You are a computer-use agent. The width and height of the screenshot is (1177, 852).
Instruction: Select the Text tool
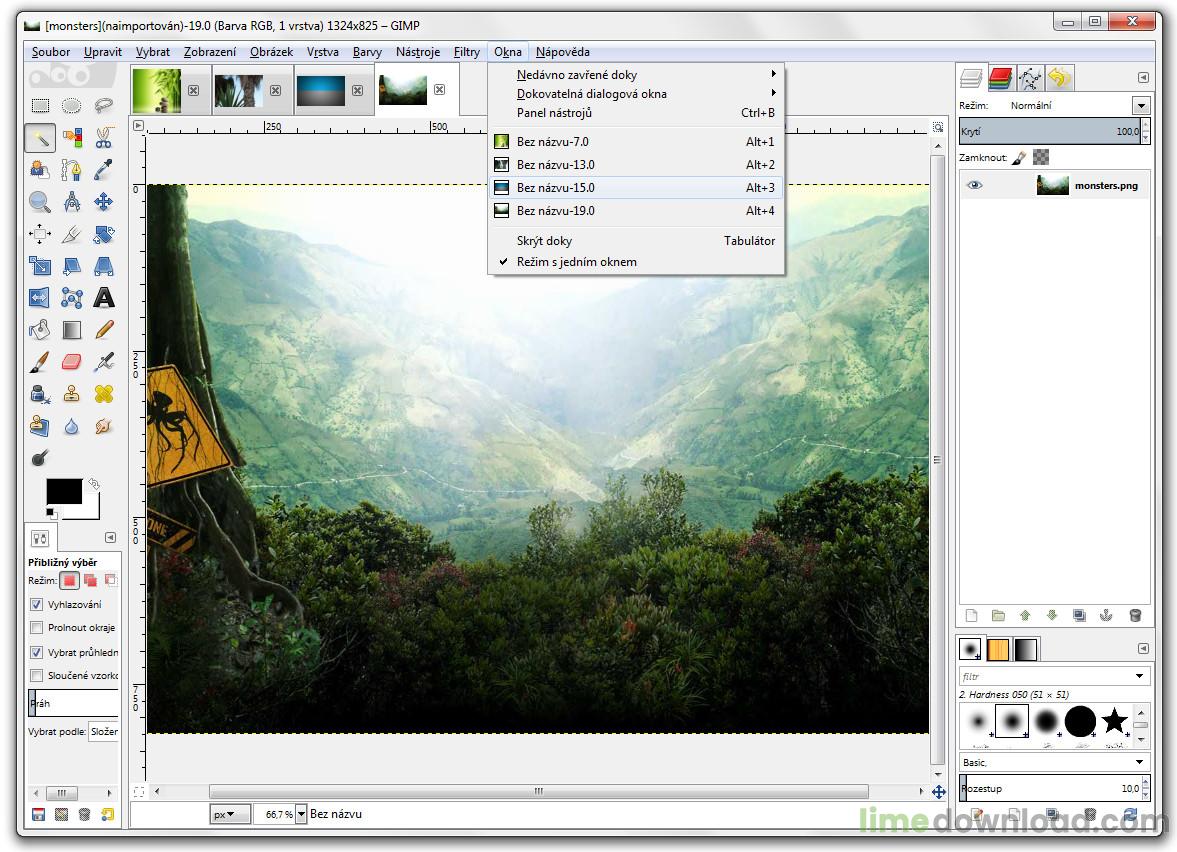(x=103, y=298)
